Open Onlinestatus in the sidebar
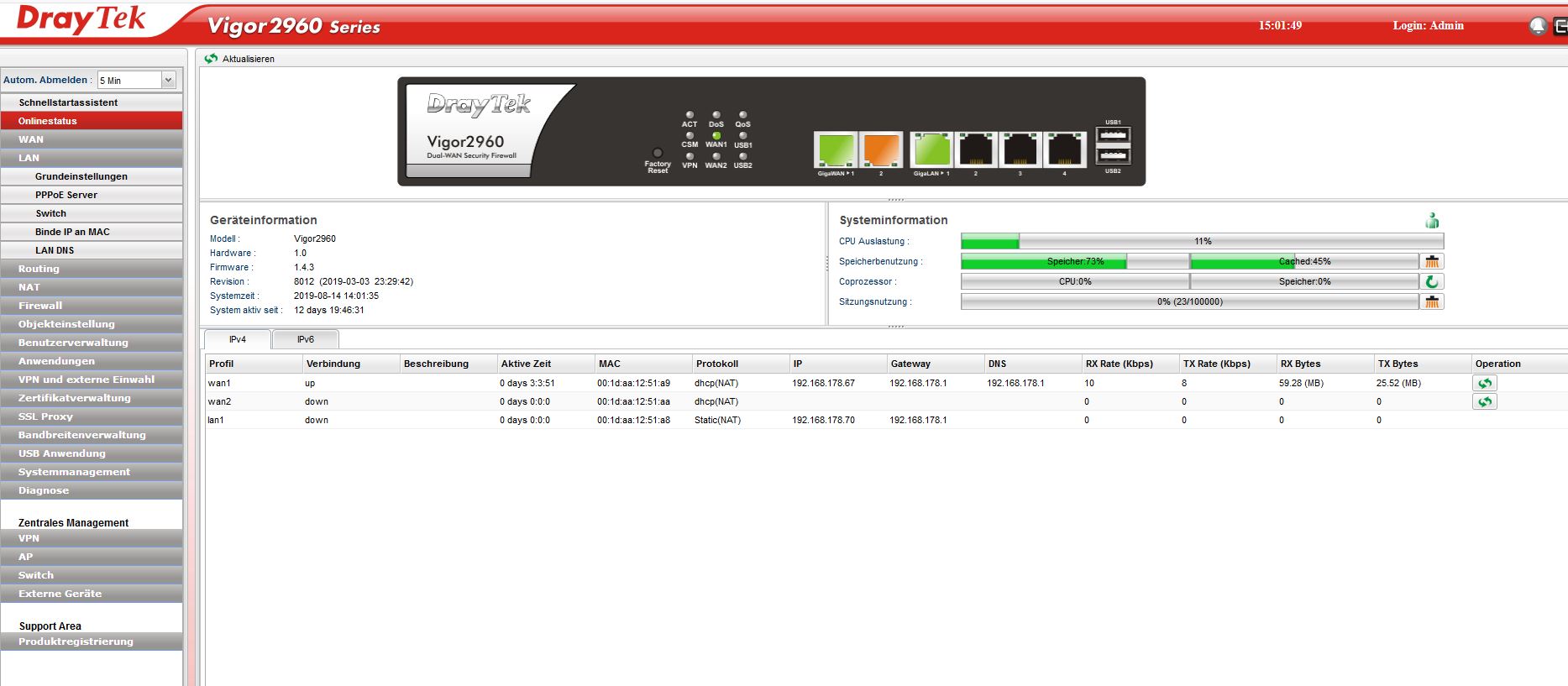This screenshot has width=1568, height=686. 92,121
